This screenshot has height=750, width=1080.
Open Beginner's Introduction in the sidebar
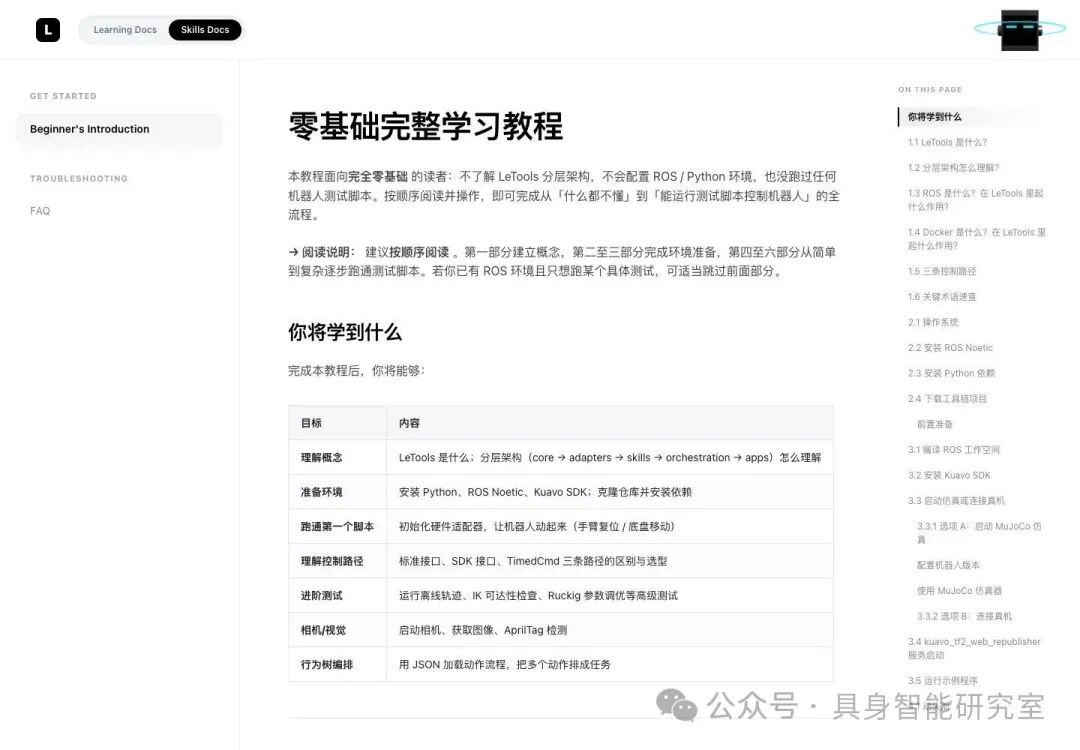coord(119,129)
